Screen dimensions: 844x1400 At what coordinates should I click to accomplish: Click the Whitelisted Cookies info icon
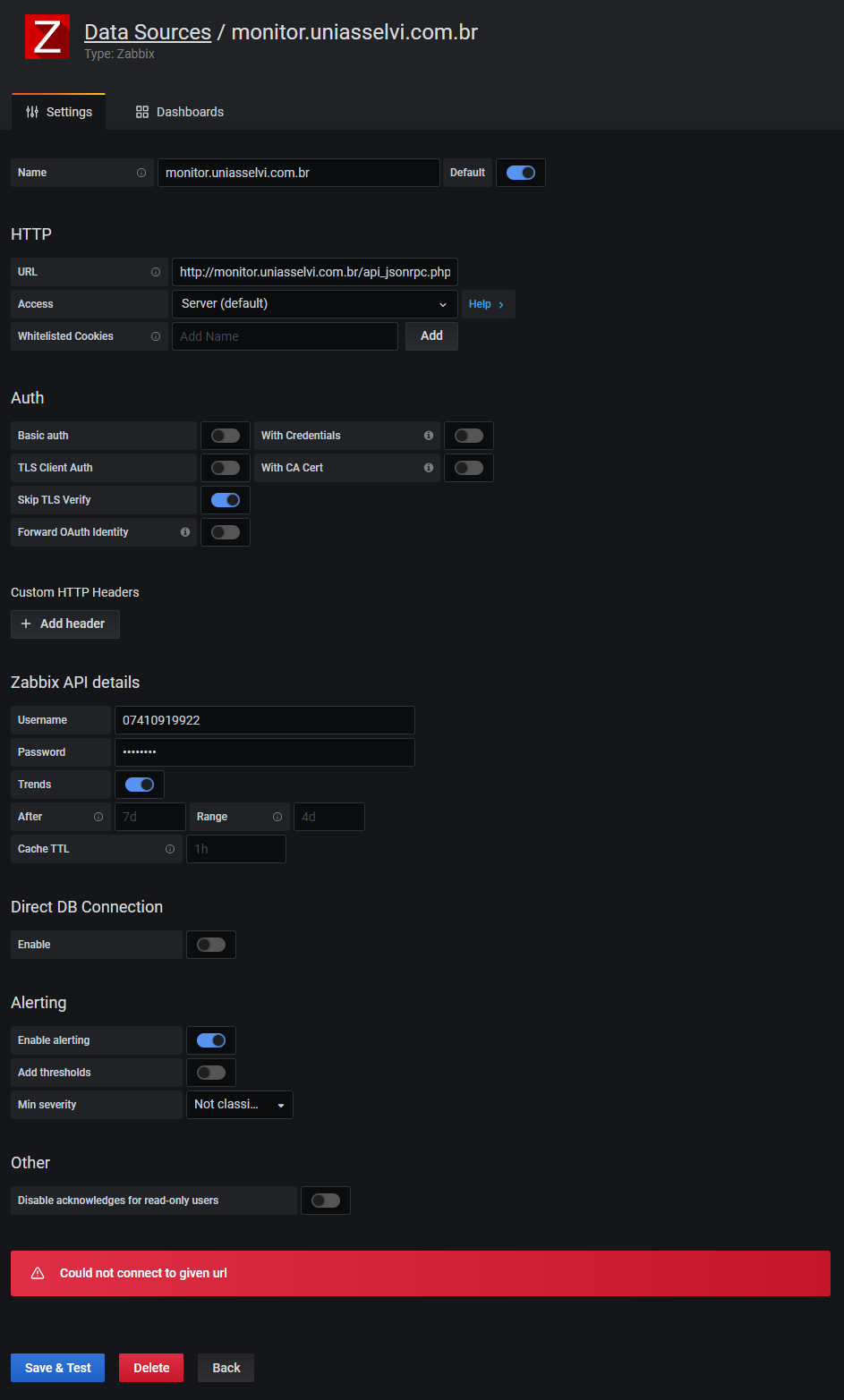click(156, 336)
